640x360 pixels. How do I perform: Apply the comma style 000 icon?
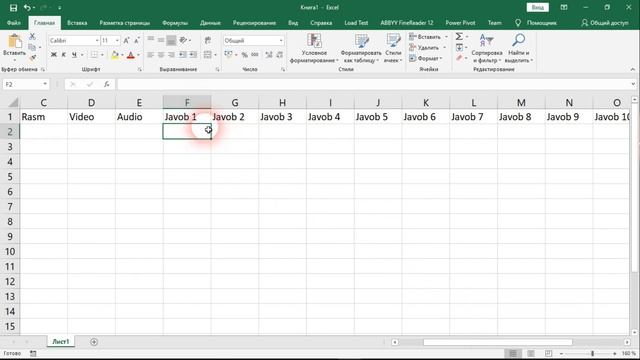[255, 55]
